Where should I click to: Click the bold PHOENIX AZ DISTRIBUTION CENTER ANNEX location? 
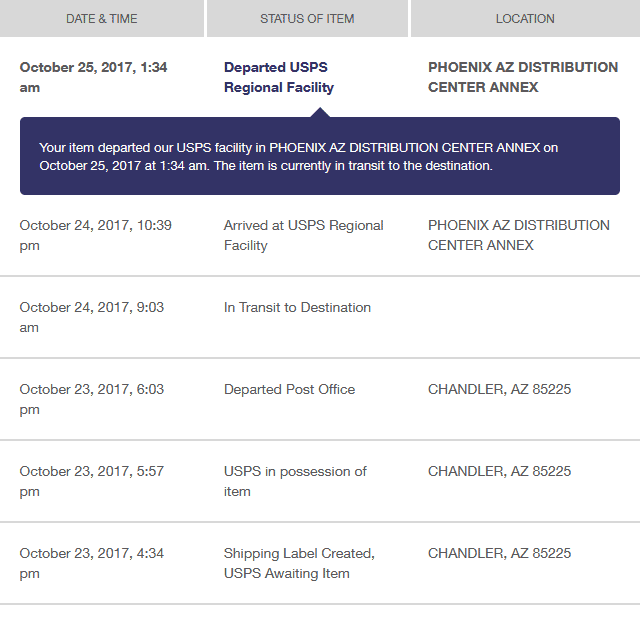pyautogui.click(x=523, y=77)
